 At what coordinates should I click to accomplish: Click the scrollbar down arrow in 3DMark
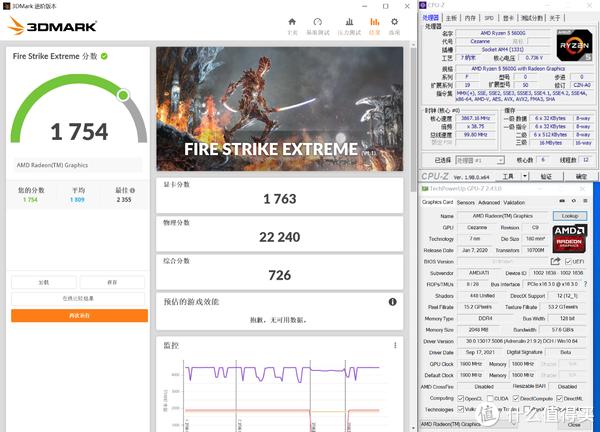point(413,428)
